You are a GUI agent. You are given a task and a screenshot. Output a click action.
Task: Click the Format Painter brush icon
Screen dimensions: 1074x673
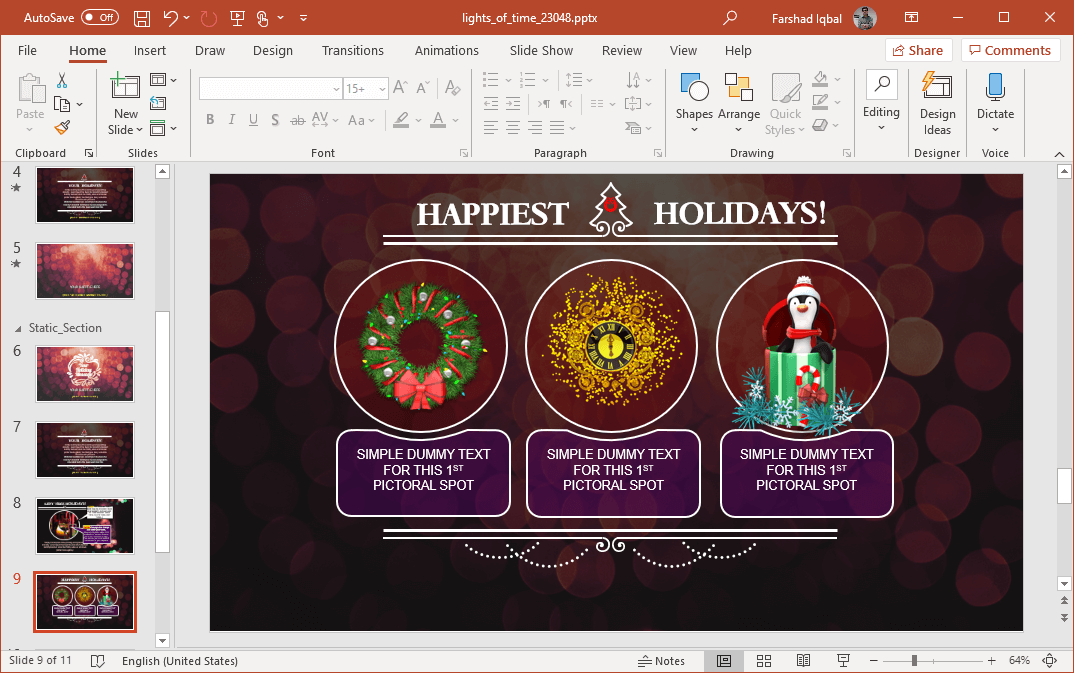tap(62, 127)
